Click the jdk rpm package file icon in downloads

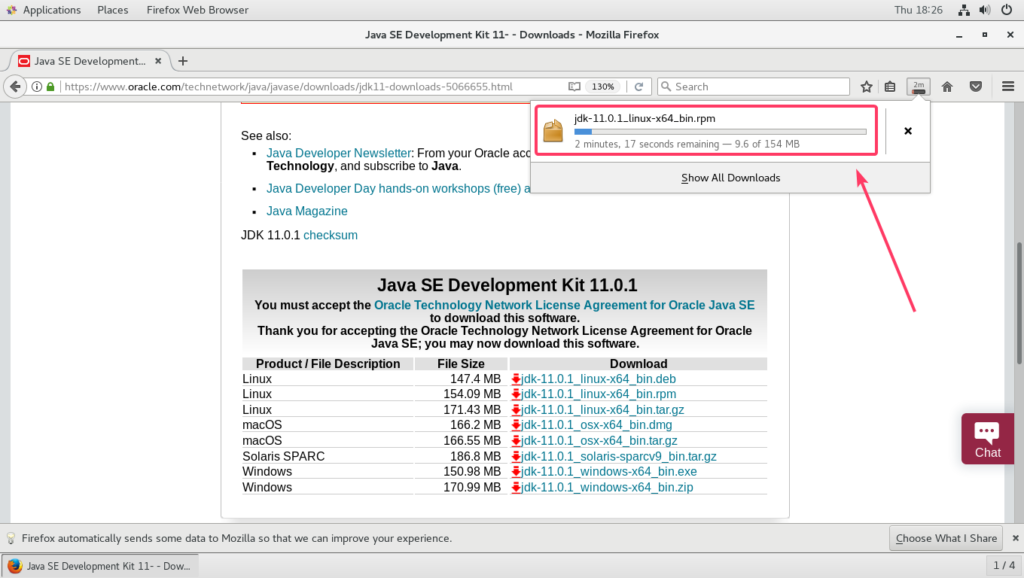click(553, 131)
